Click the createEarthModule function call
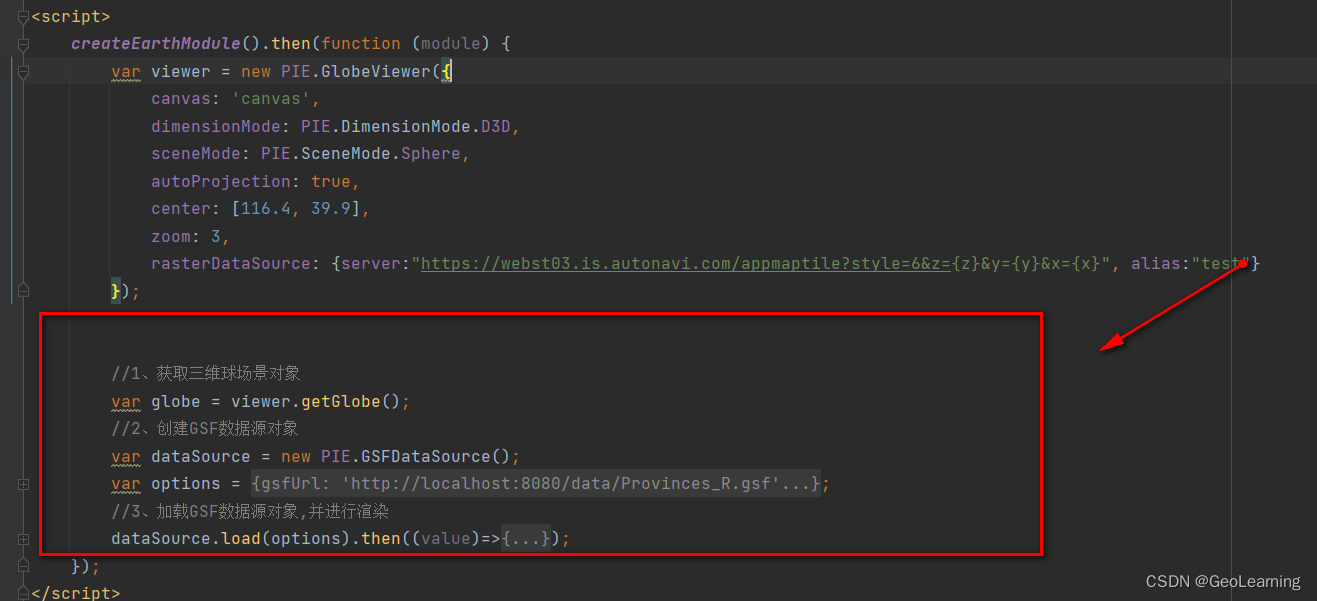The height and width of the screenshot is (601, 1317). tap(156, 44)
